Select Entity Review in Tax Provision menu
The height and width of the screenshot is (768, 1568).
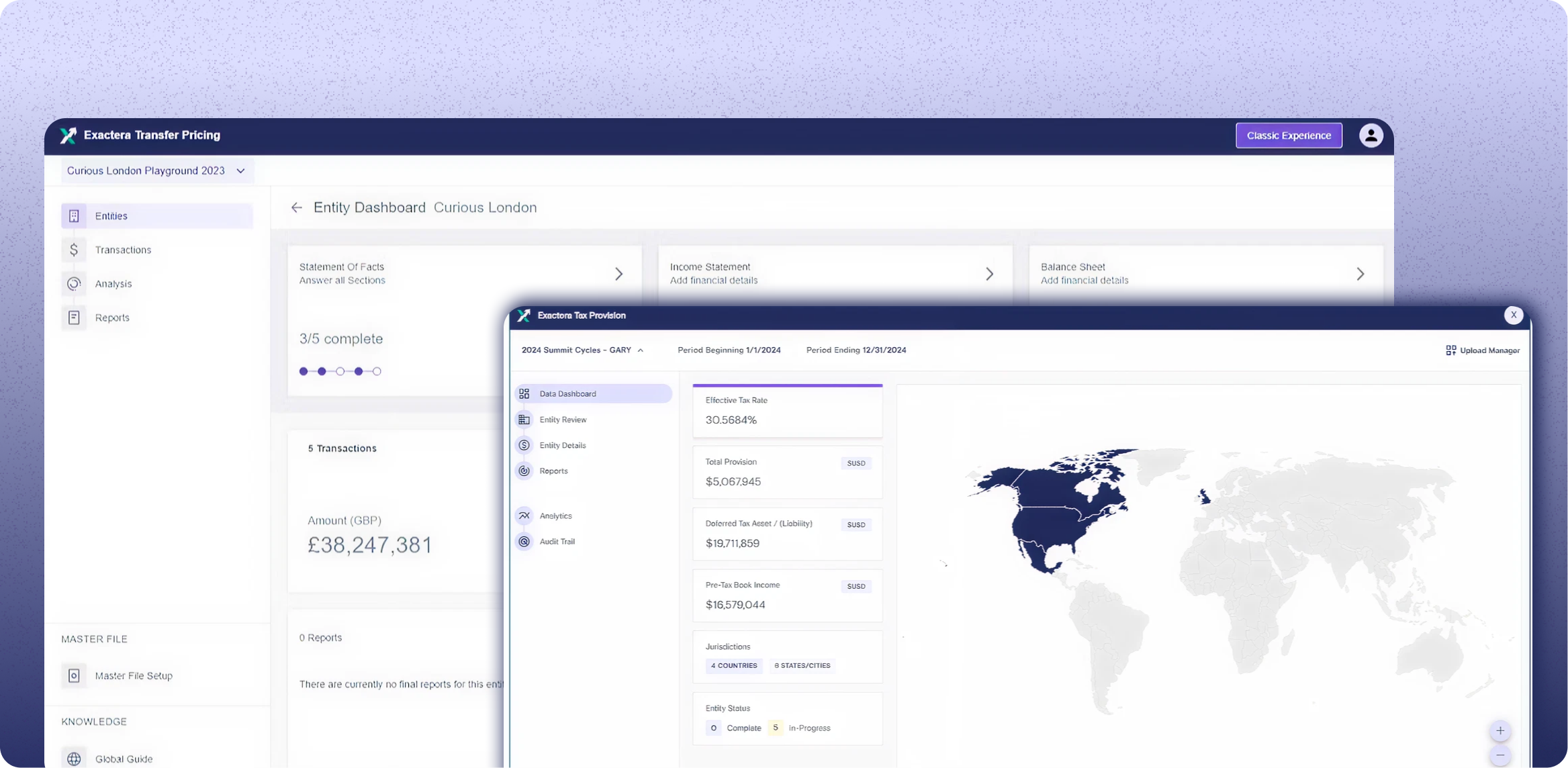[x=563, y=420]
